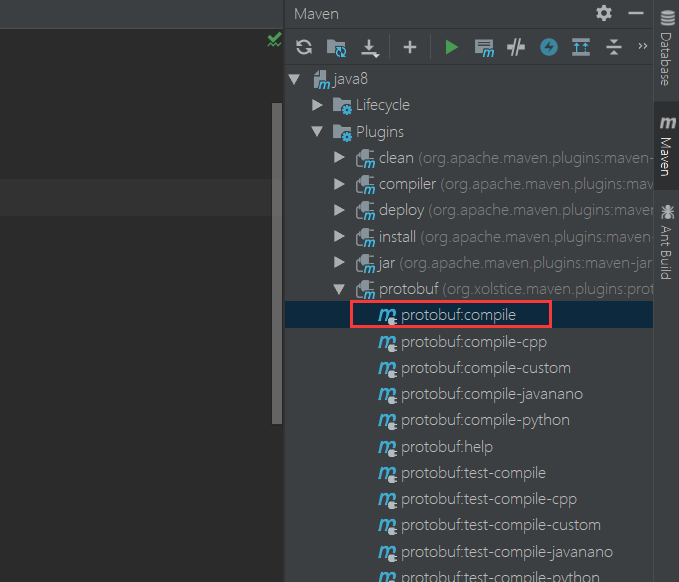Select the protobuf:help goal
The image size is (679, 582).
[469, 446]
